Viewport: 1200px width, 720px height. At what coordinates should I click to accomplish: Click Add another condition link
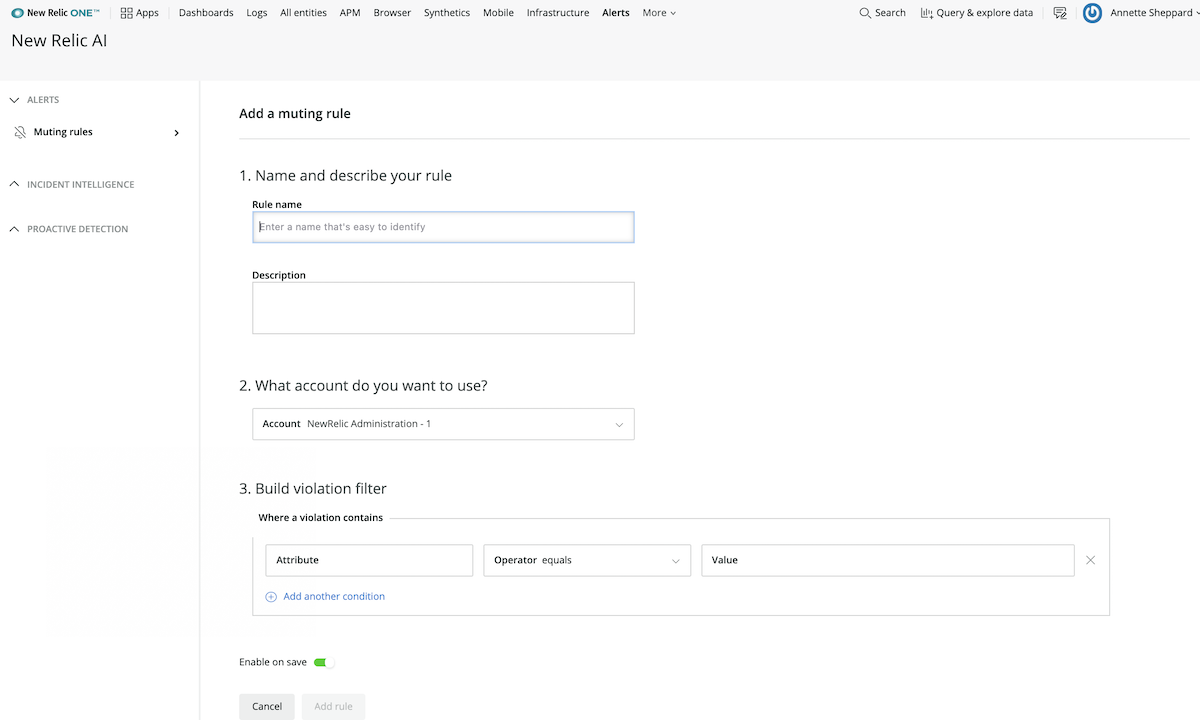pos(334,597)
